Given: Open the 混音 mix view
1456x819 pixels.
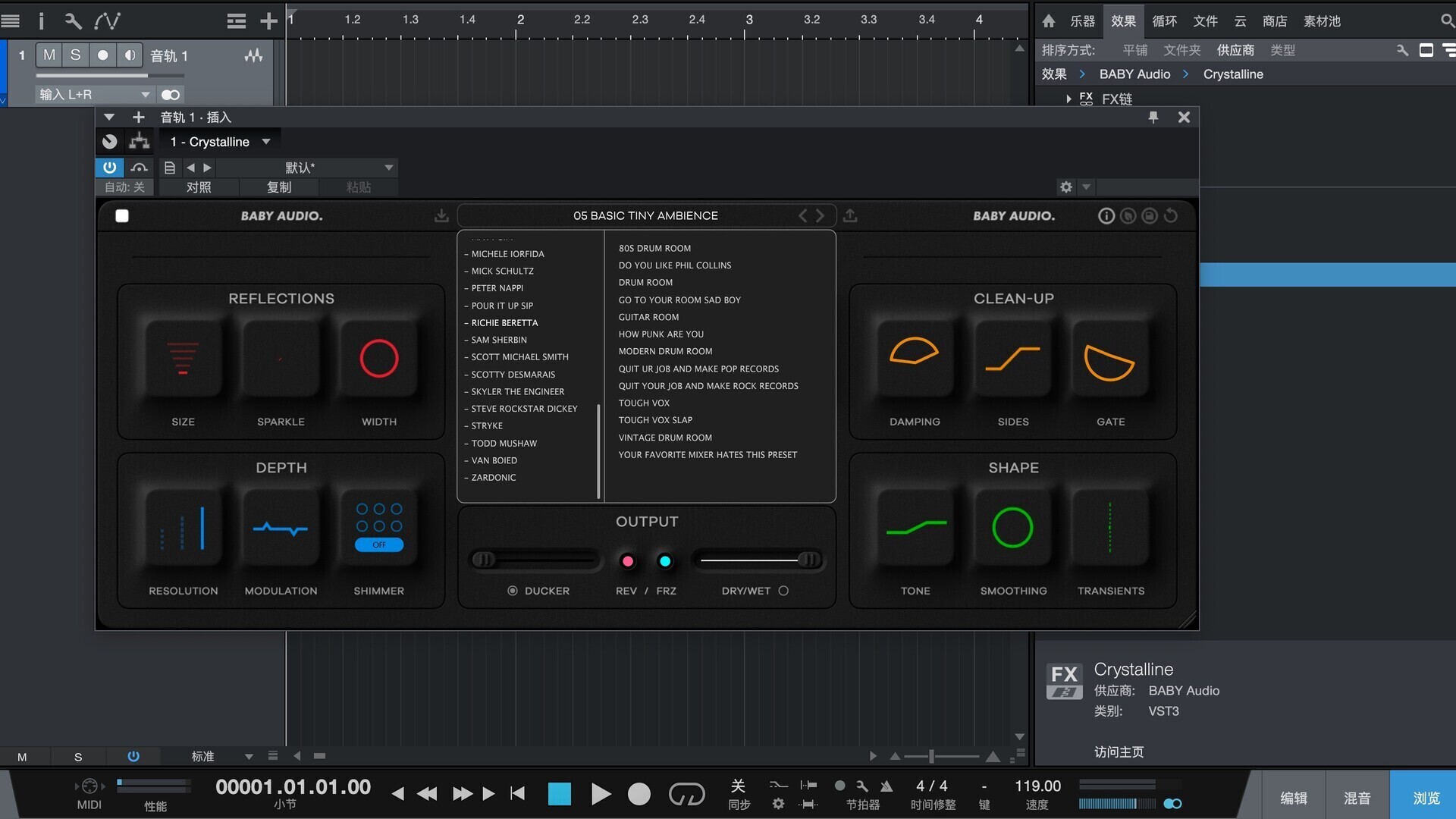Looking at the screenshot, I should 1357,798.
